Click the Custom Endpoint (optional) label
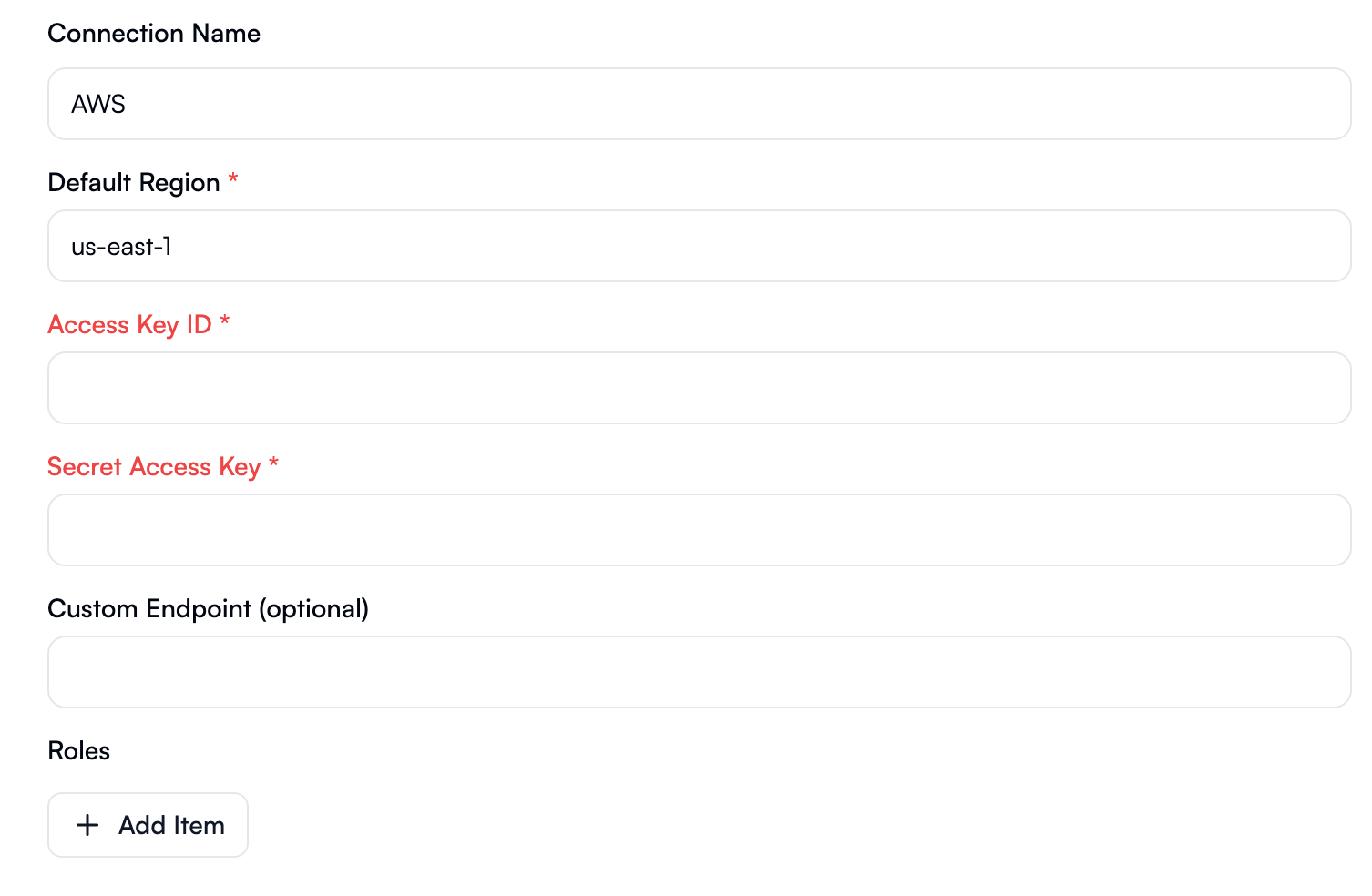The image size is (1372, 896). tap(208, 608)
